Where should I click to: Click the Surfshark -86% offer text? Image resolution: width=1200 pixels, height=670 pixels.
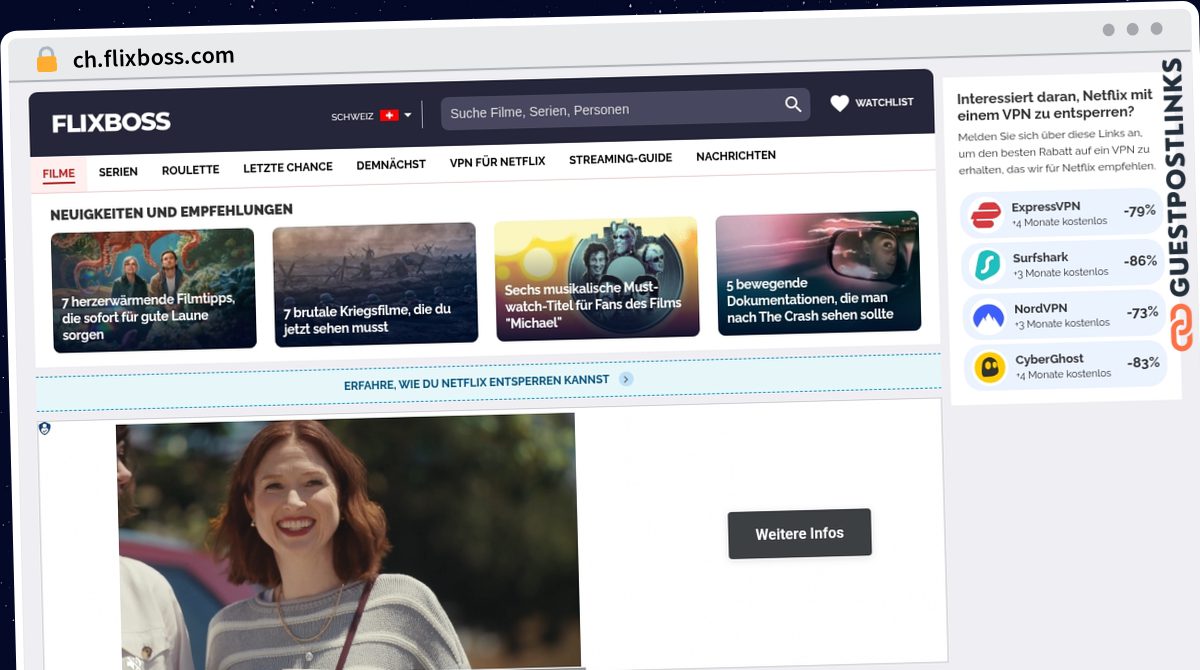point(1141,261)
